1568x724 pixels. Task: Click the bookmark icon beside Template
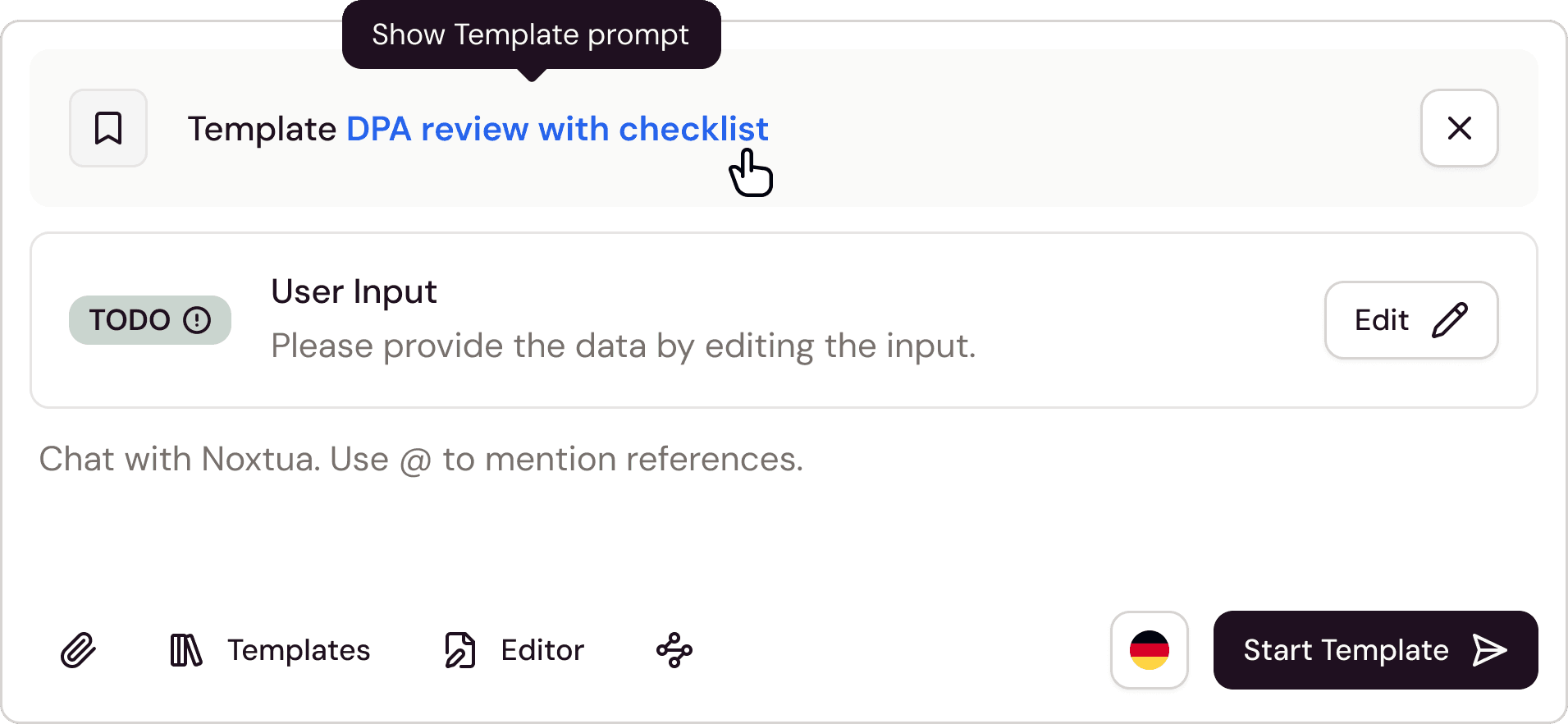[x=108, y=128]
